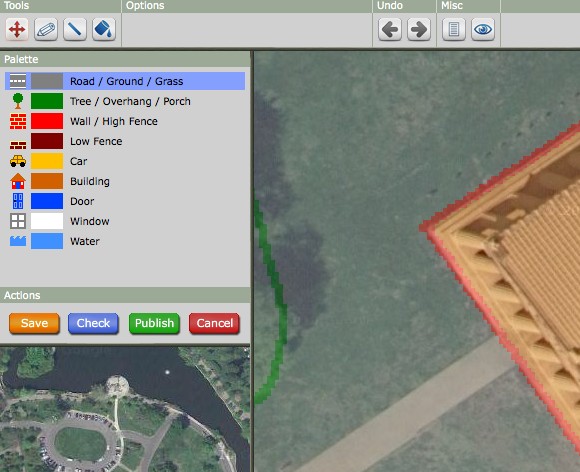Open the document page icon under Misc
Screen dimensions: 580x472
[454, 29]
